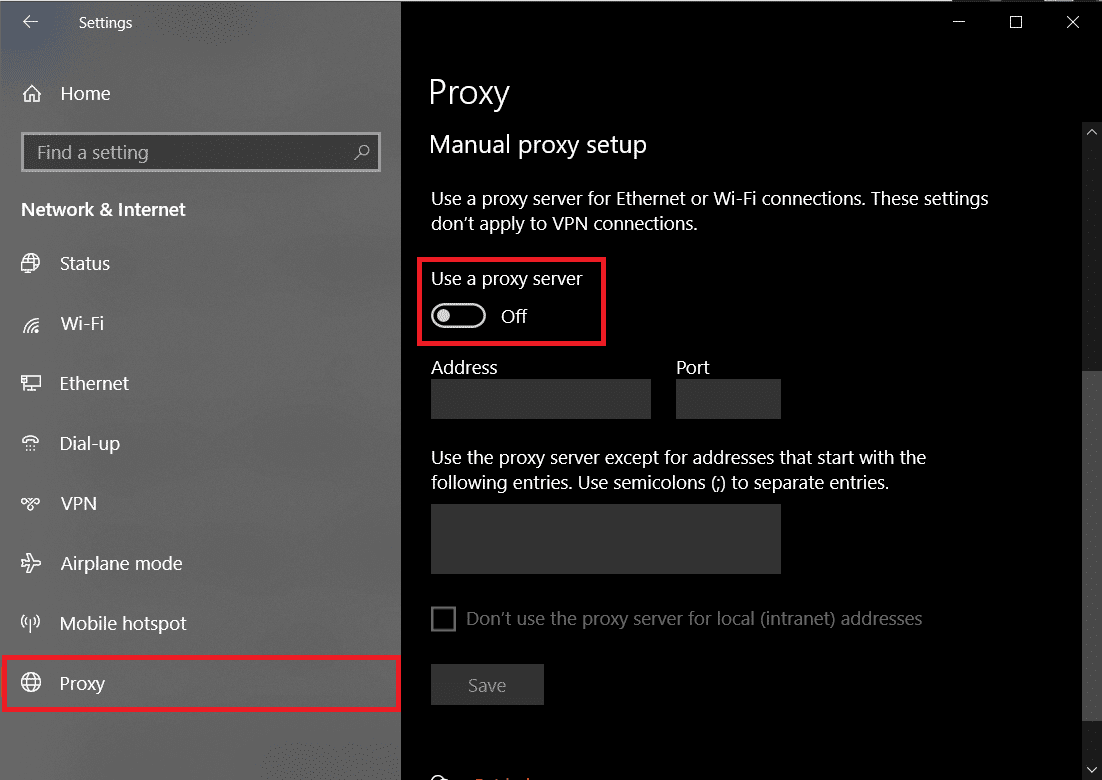Check Don't use proxy for intranet addresses

pyautogui.click(x=442, y=618)
